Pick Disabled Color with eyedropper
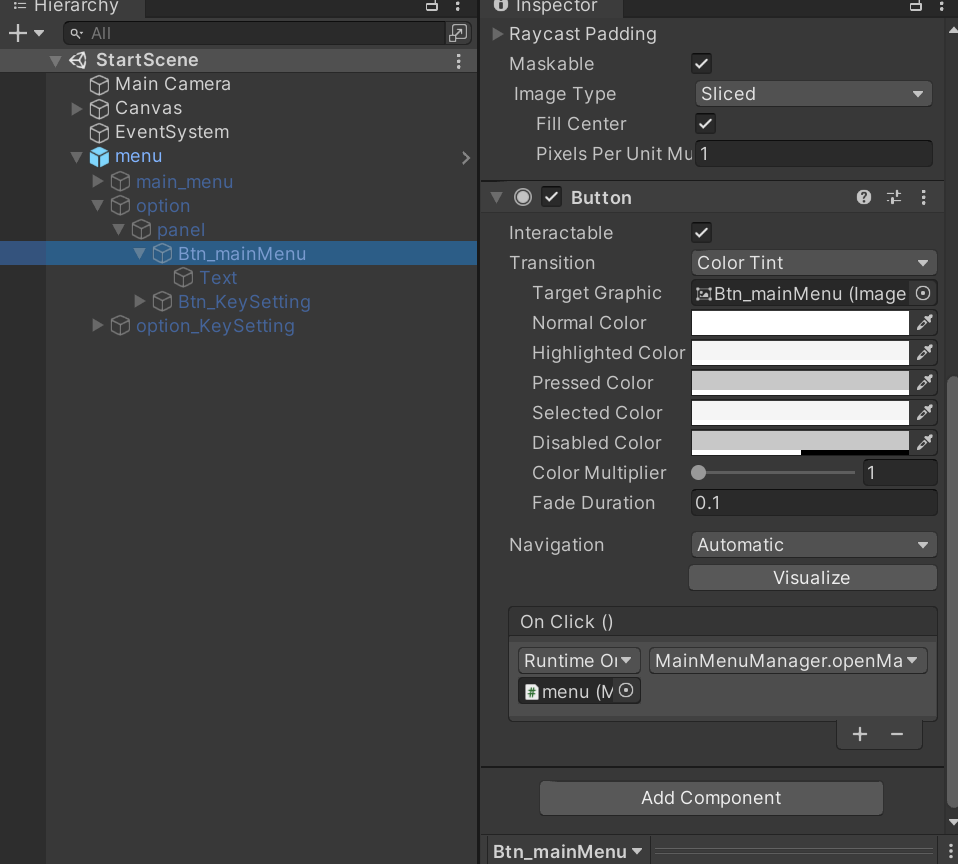Viewport: 958px width, 864px height. pyautogui.click(x=924, y=442)
